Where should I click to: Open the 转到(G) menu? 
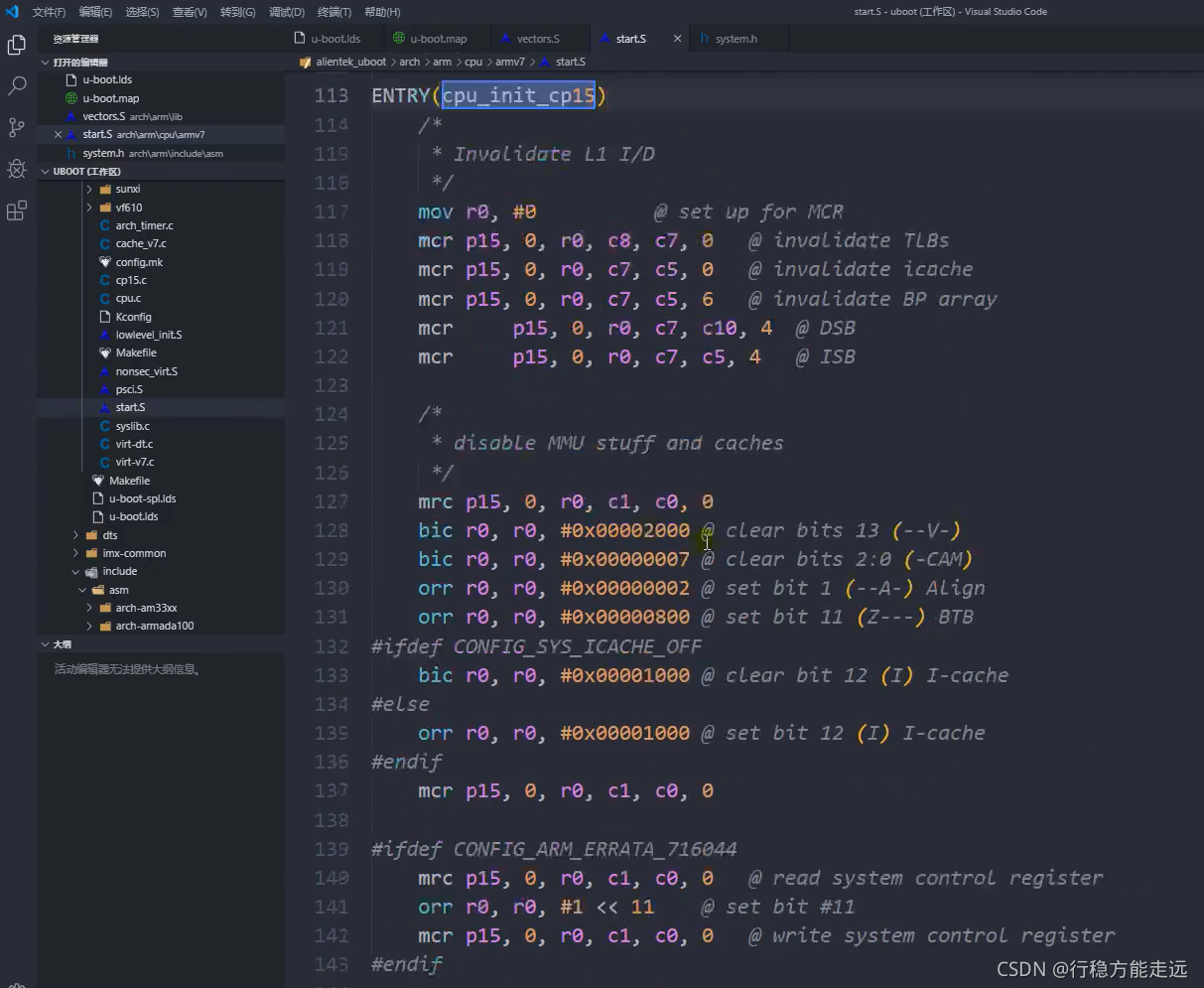tap(237, 12)
